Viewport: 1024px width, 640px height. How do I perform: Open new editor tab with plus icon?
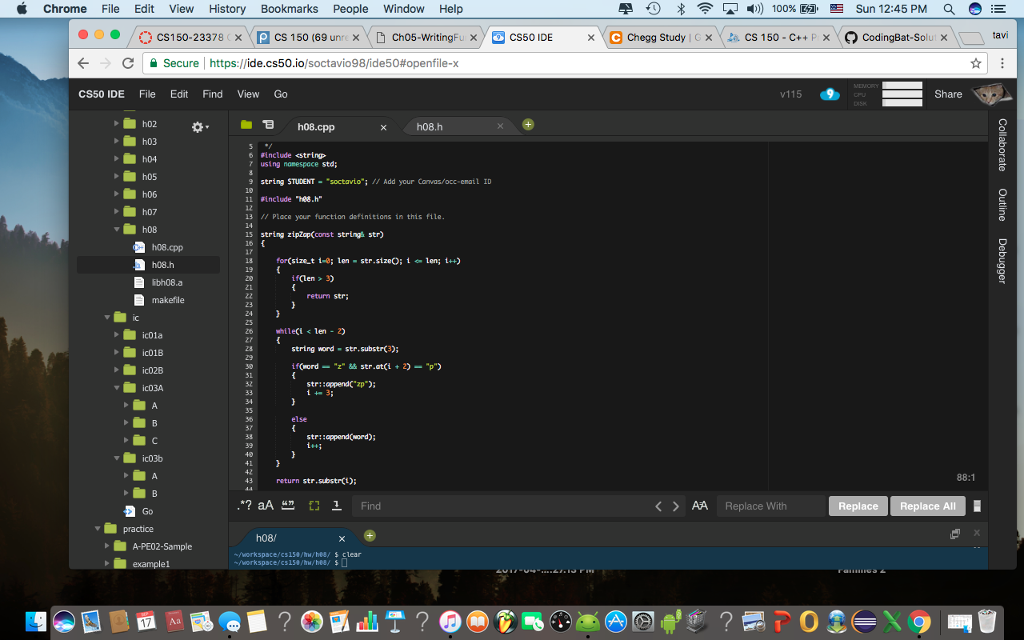click(528, 125)
